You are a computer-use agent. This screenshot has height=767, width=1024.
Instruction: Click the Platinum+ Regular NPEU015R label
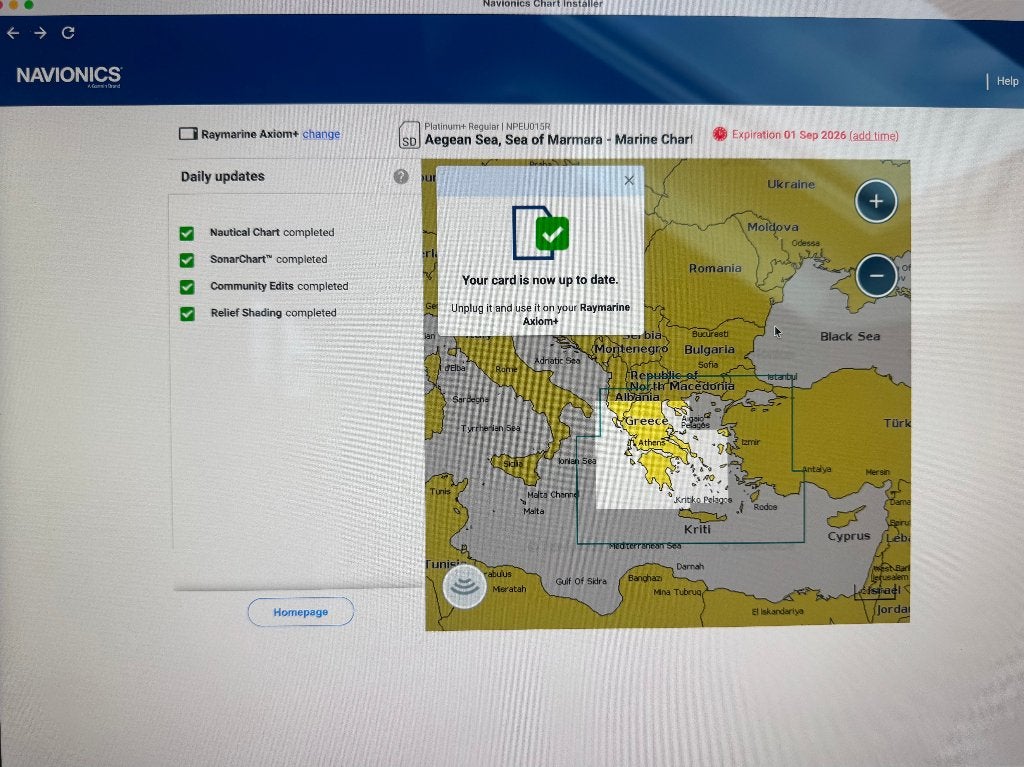coord(487,126)
